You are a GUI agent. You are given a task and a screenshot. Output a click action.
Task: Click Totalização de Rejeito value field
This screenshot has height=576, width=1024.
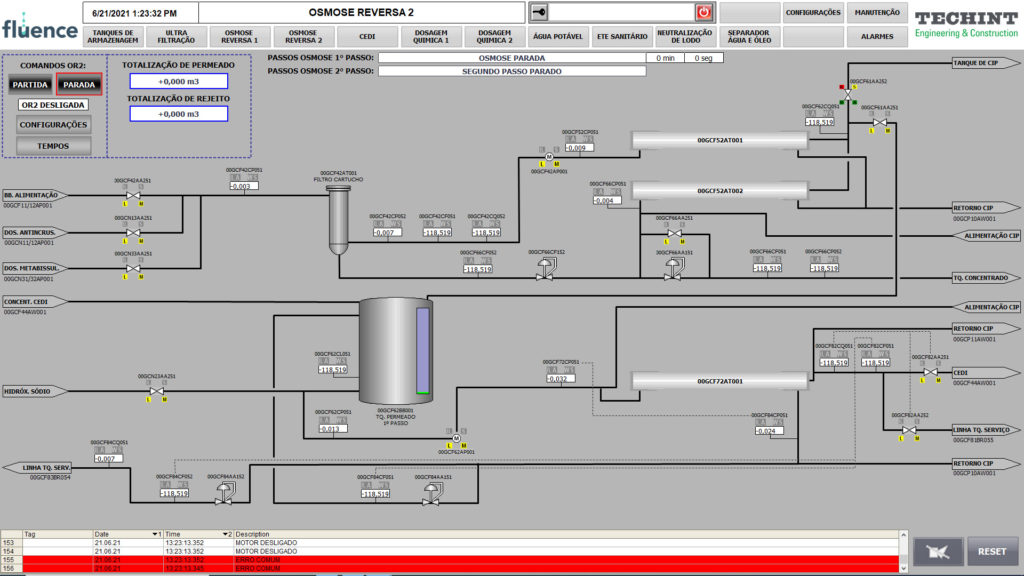tap(179, 114)
